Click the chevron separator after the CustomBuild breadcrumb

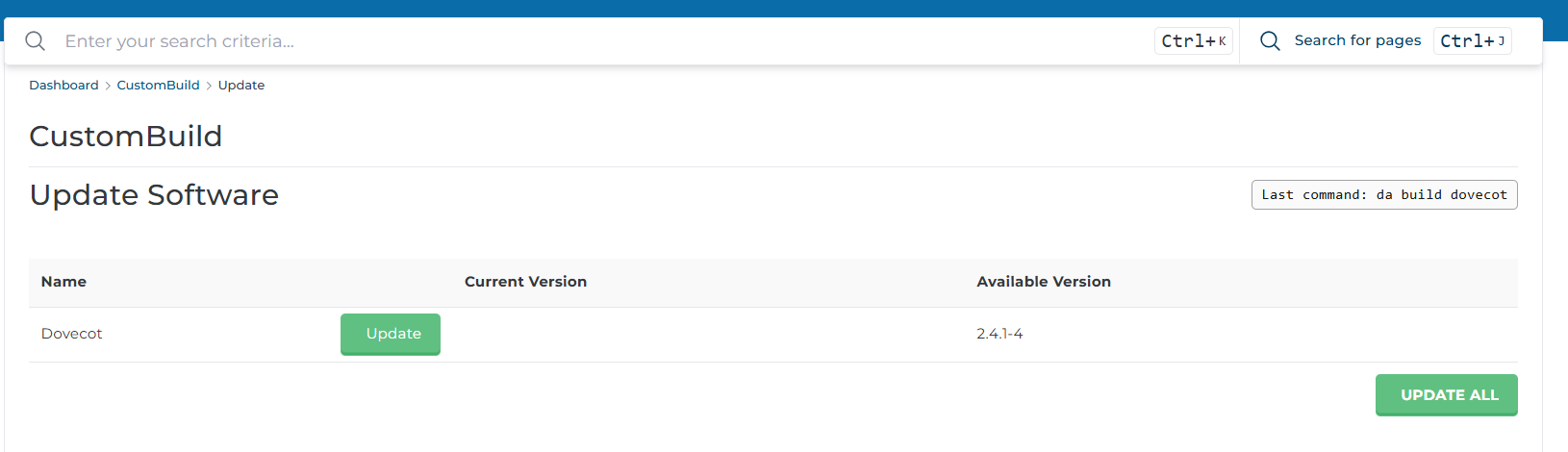click(209, 86)
